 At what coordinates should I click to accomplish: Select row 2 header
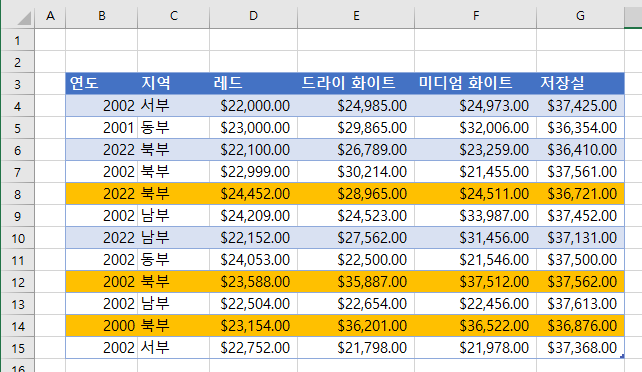(18, 62)
